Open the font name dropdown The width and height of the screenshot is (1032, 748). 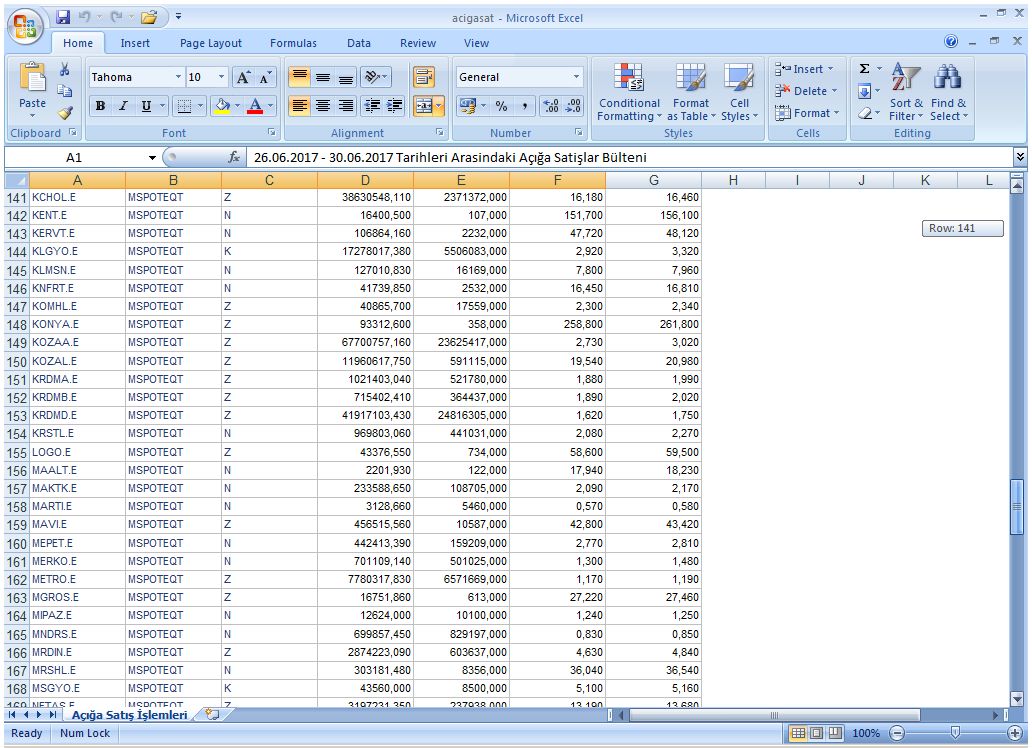(x=178, y=77)
